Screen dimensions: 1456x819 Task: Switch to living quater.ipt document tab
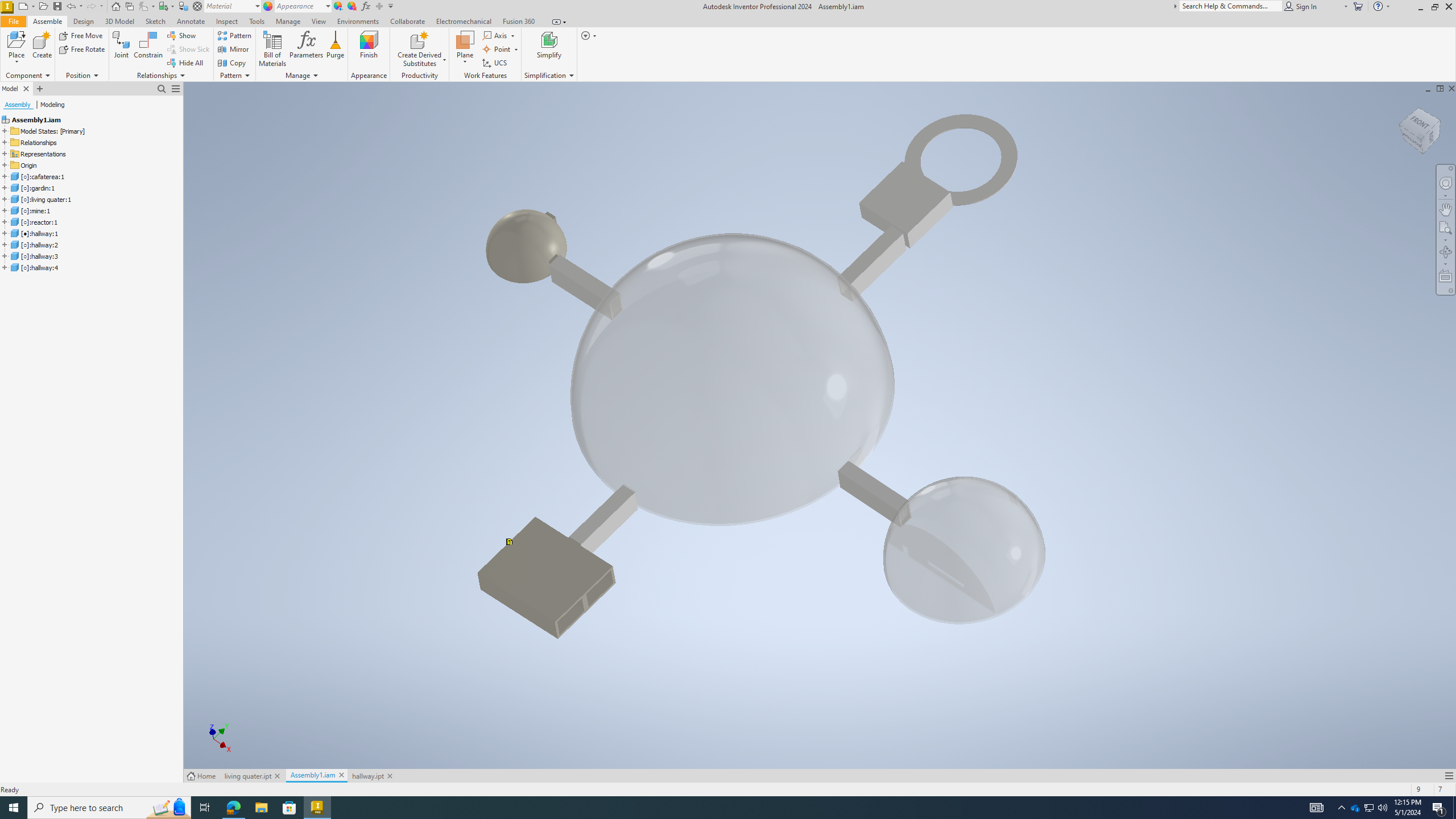[x=247, y=776]
